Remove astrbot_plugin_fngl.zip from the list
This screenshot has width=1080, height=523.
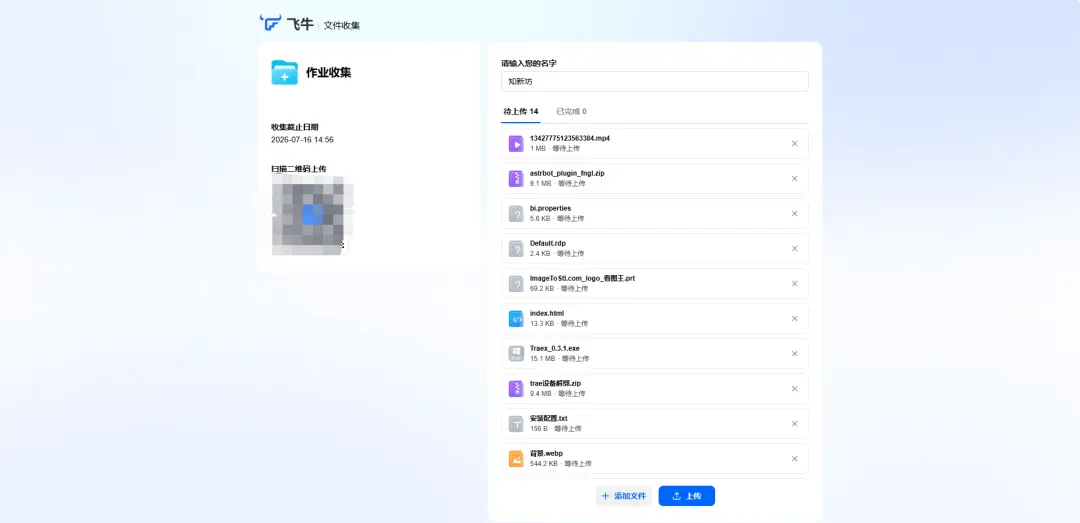click(x=794, y=178)
